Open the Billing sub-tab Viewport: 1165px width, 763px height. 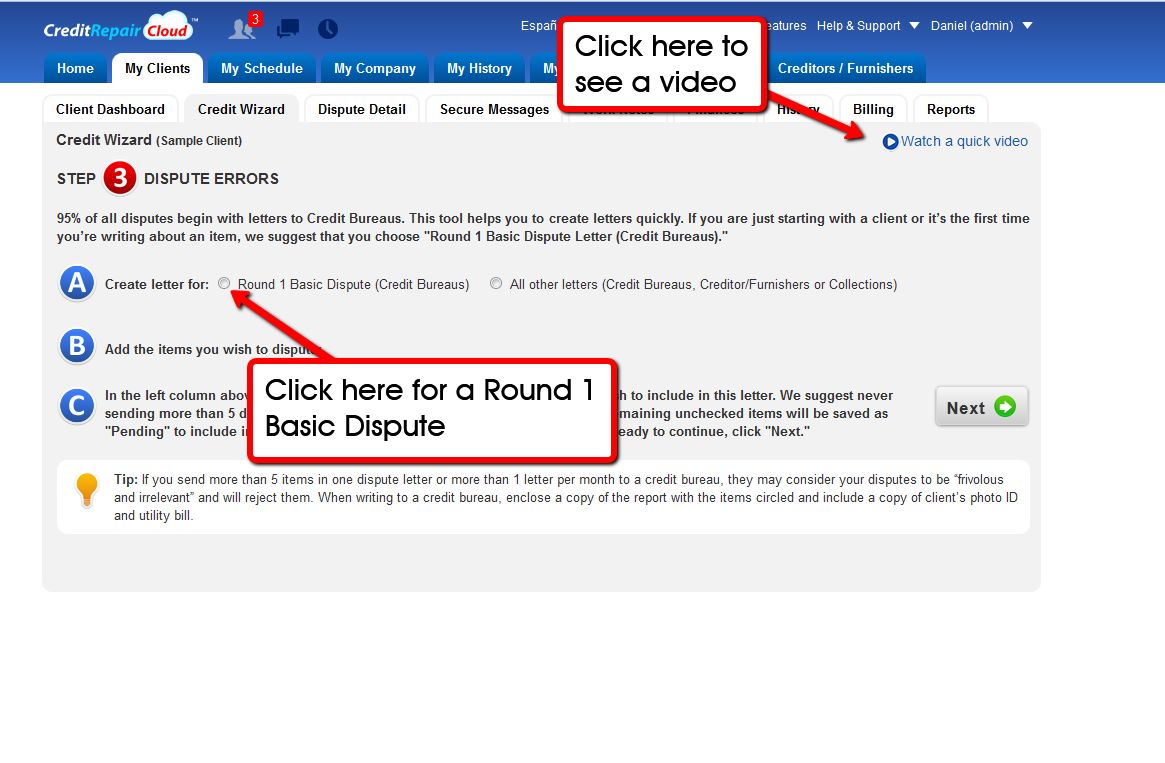click(x=873, y=109)
